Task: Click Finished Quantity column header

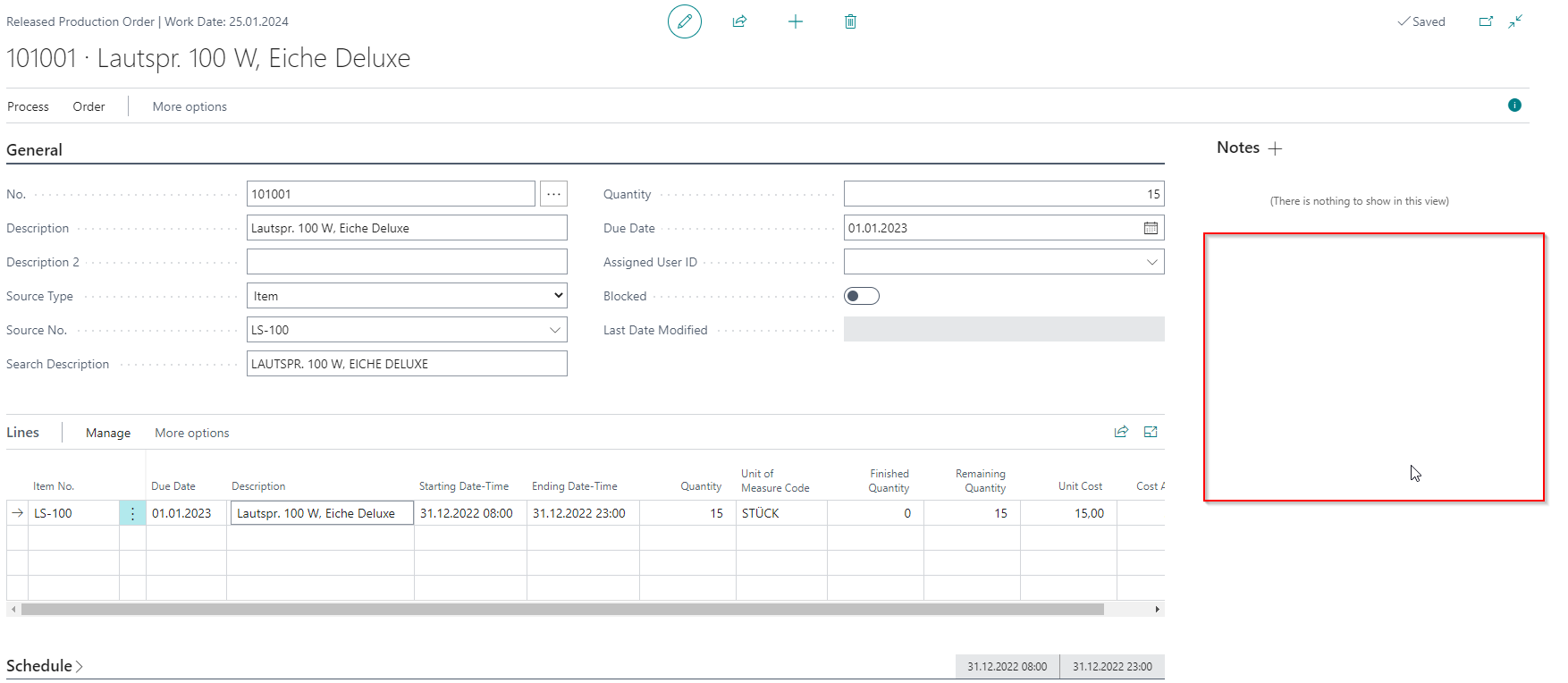Action: [x=889, y=481]
